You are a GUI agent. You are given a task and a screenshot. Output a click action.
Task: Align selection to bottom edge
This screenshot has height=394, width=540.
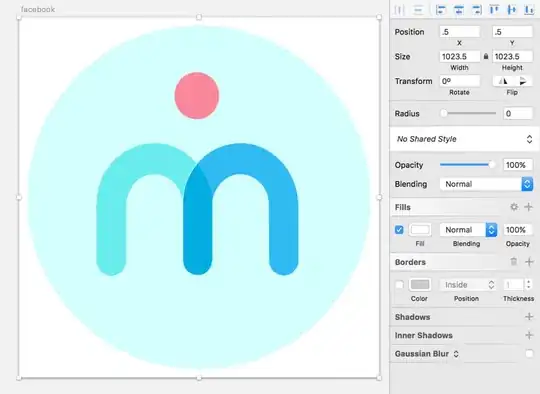[529, 10]
